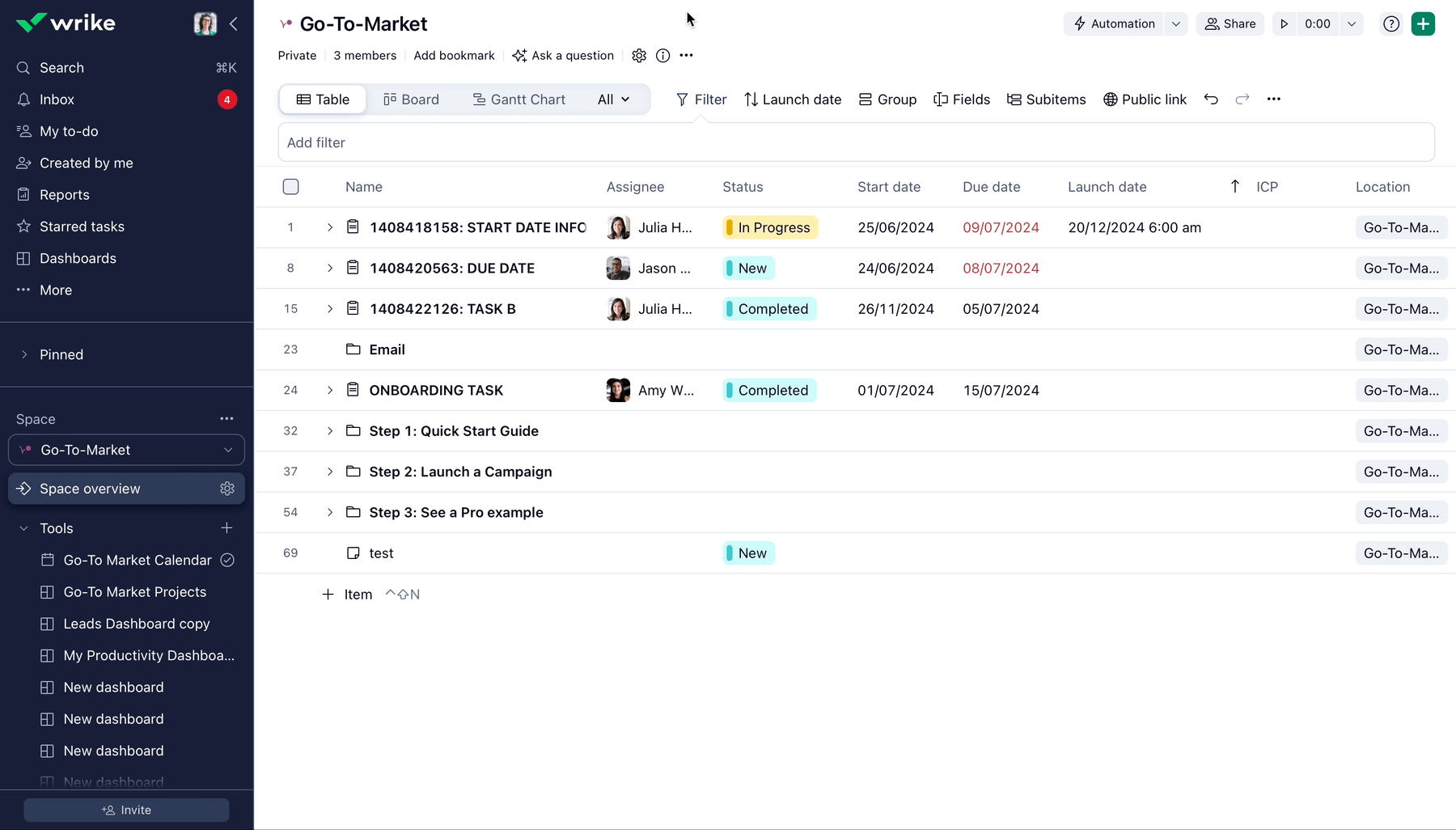Click the Invite button

126,810
